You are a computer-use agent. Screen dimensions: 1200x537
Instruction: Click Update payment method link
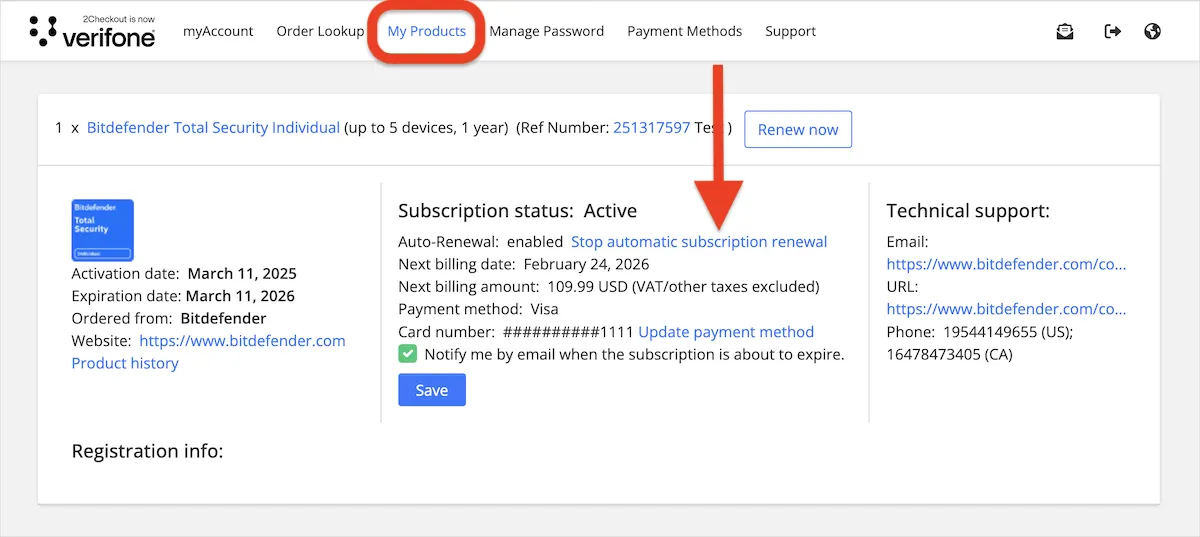click(726, 332)
